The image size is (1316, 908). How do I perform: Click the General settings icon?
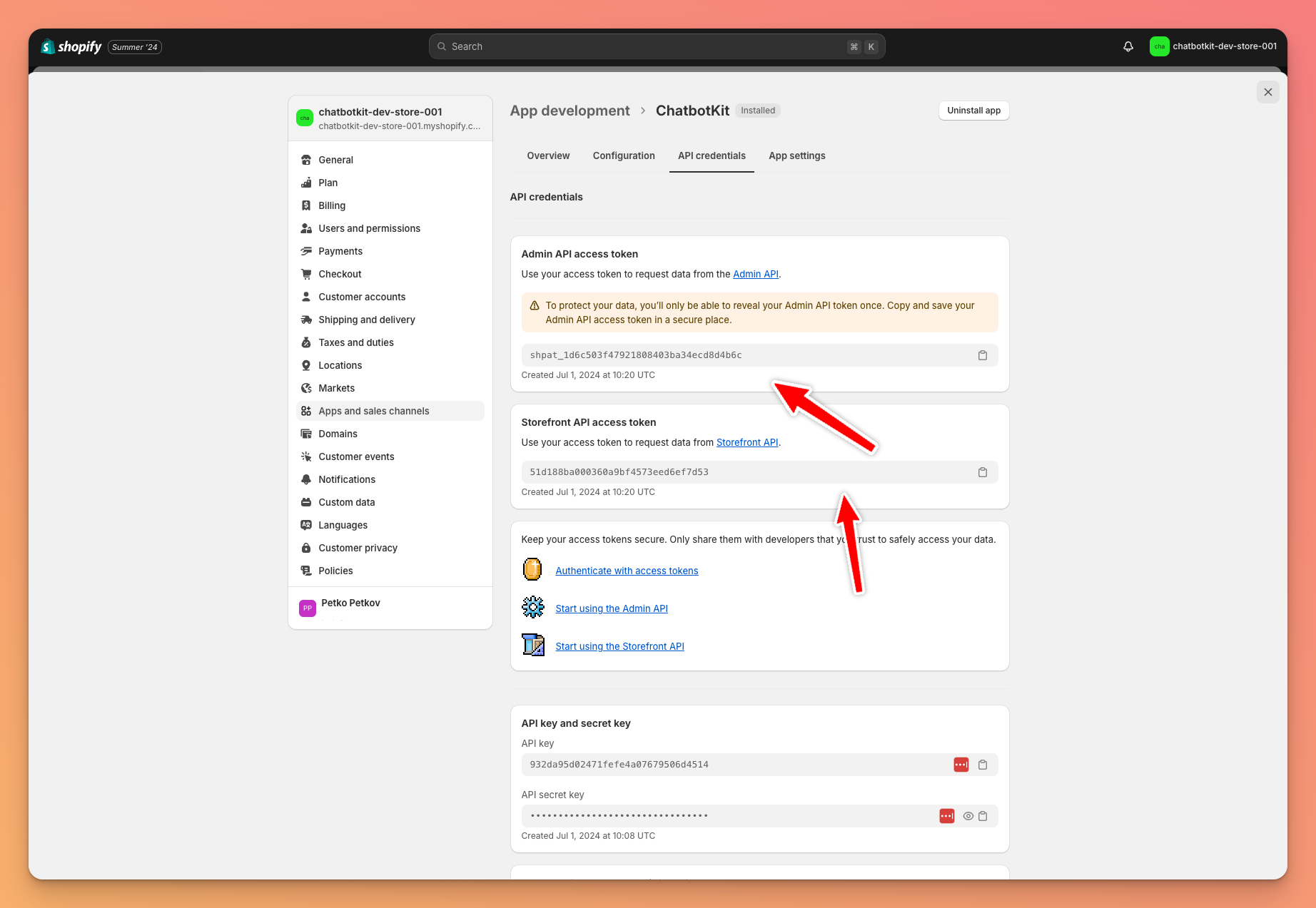(306, 160)
